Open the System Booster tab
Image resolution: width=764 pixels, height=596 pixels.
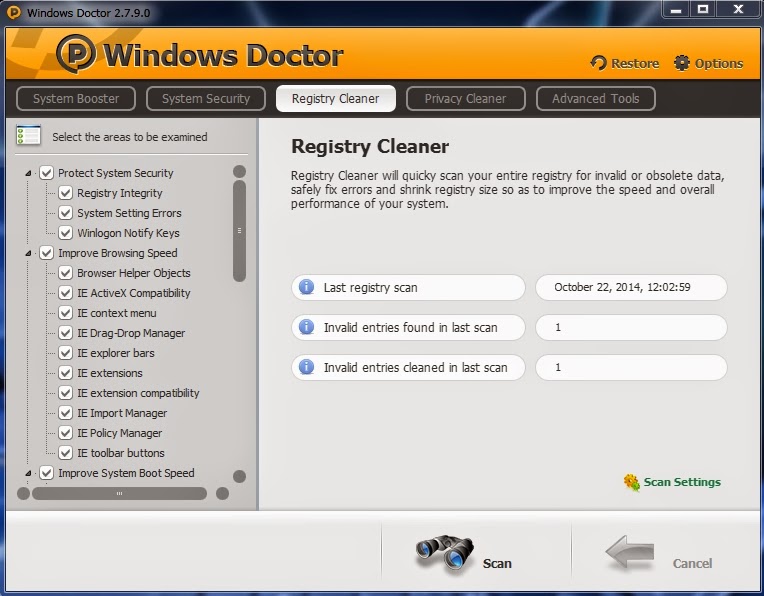[76, 98]
